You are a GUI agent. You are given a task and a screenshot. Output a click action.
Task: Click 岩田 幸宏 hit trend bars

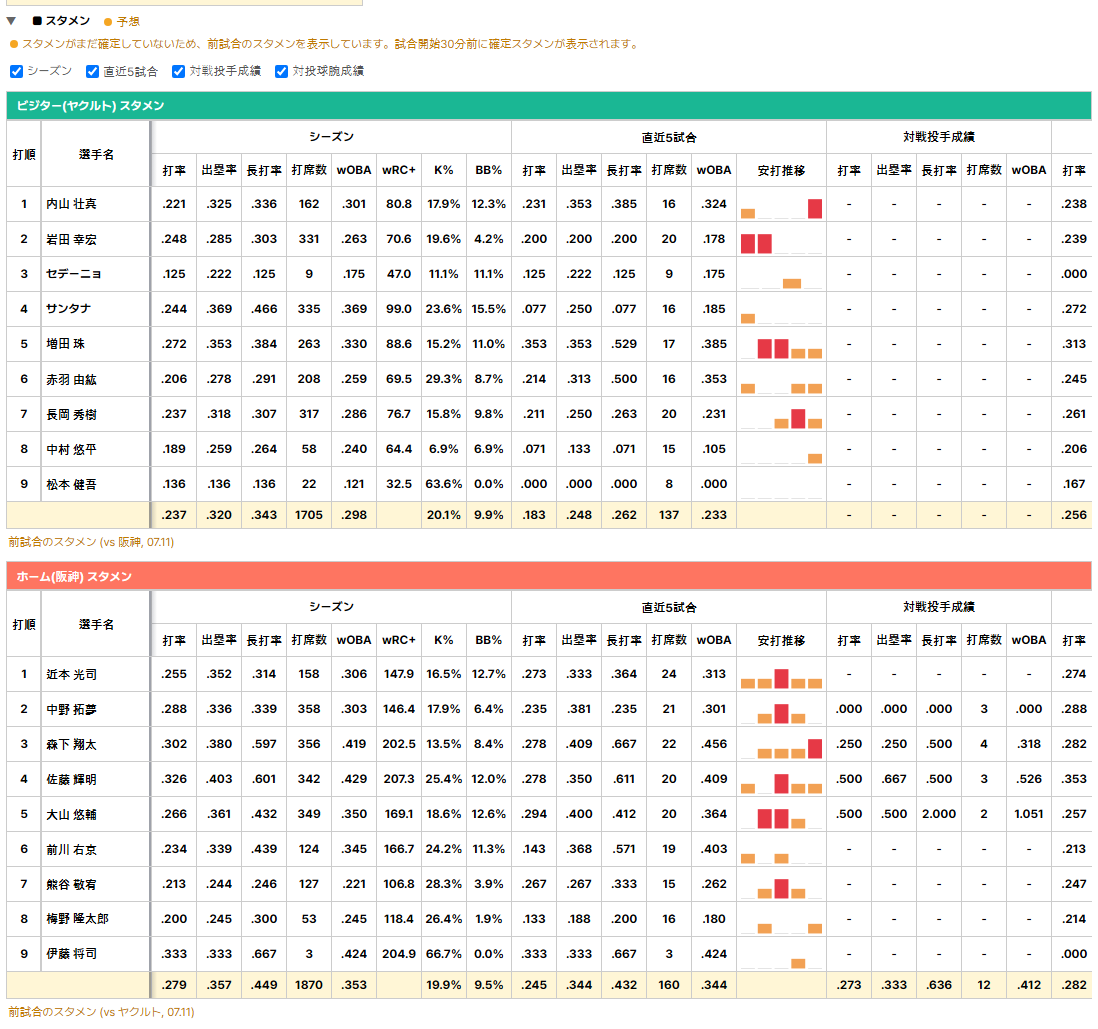[781, 240]
